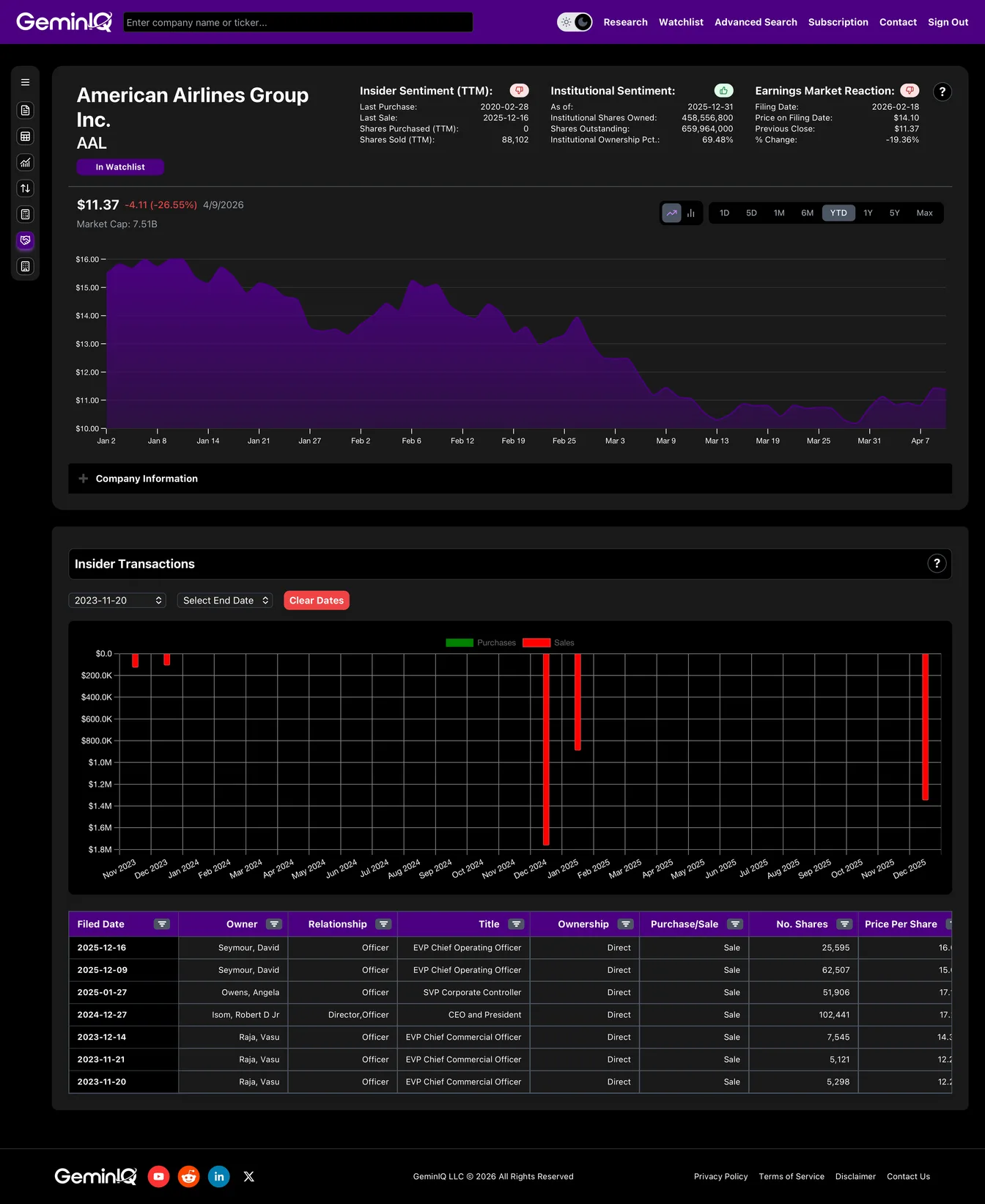Open the Insider Transactions help icon
This screenshot has width=985, height=1204.
coord(937,563)
